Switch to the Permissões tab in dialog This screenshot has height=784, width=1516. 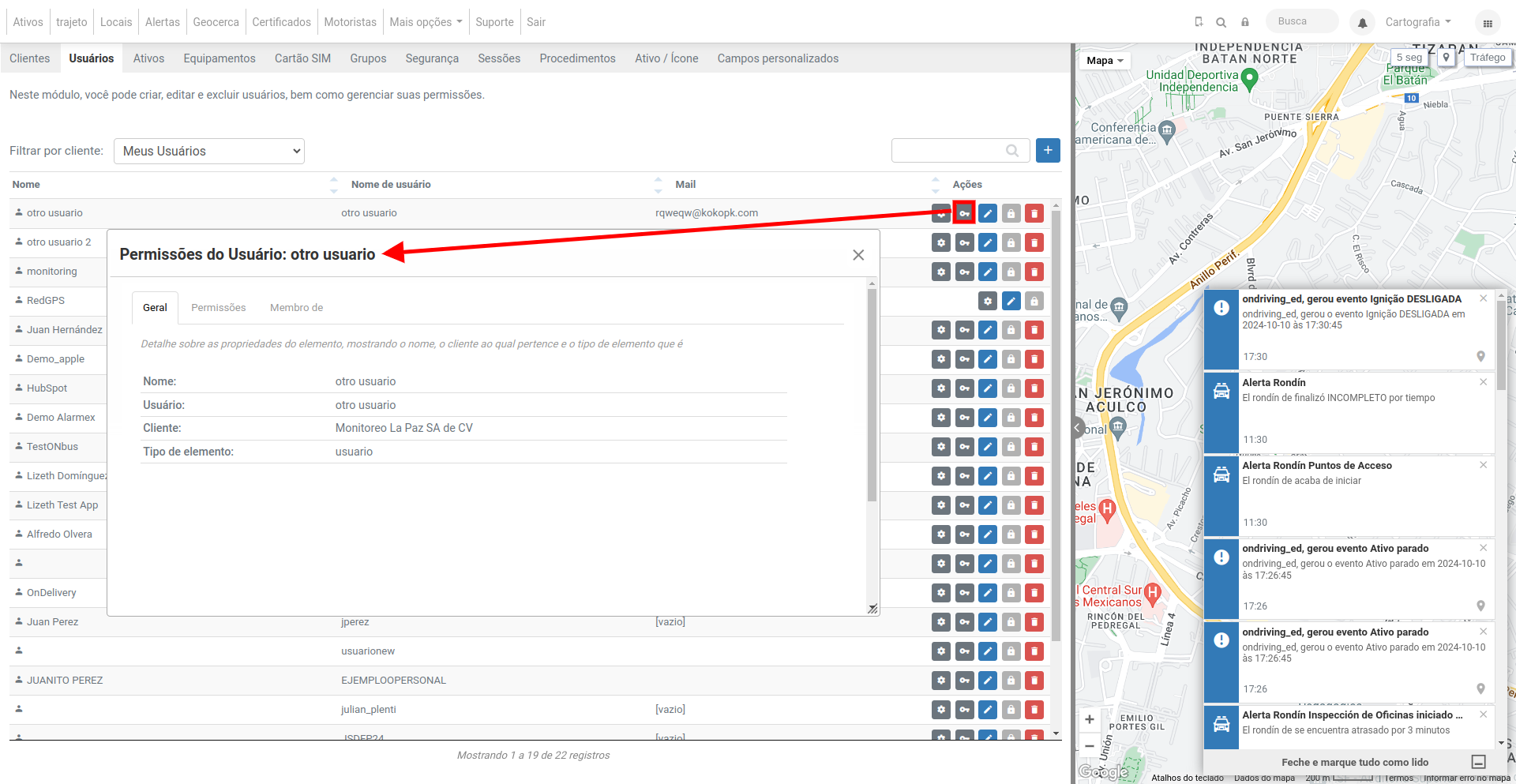[218, 308]
